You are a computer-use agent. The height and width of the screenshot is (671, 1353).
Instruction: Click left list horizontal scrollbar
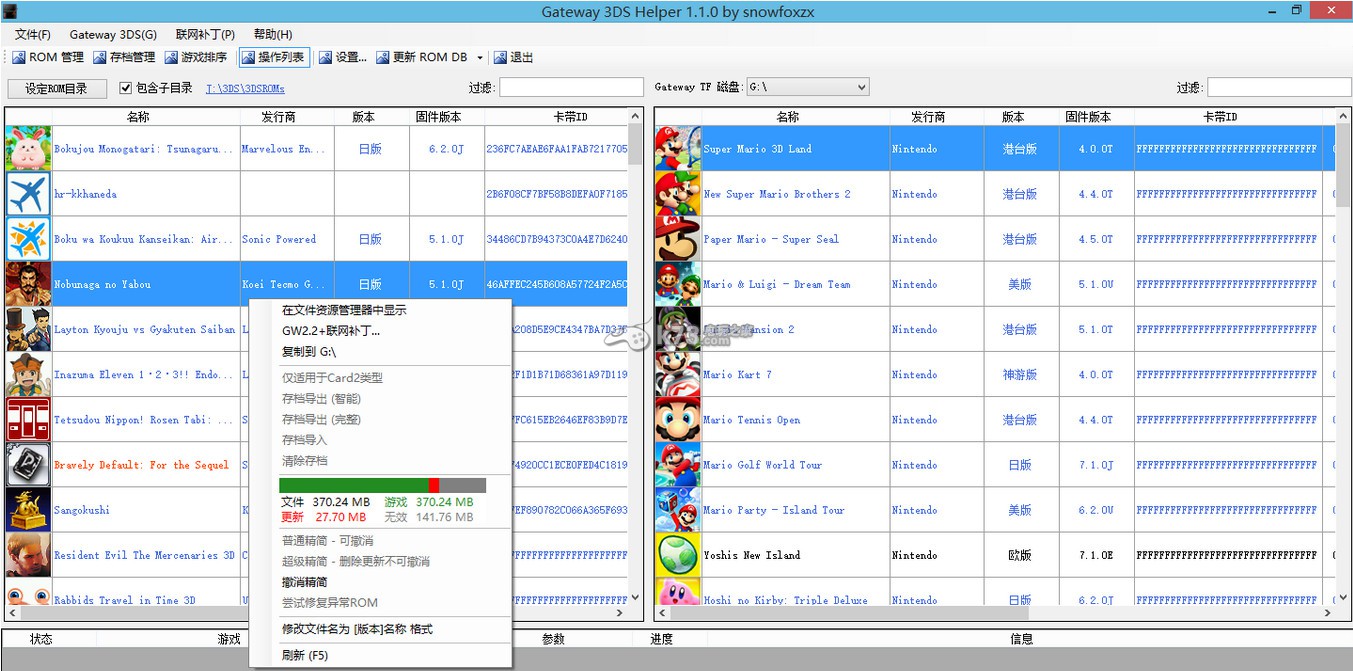point(317,613)
